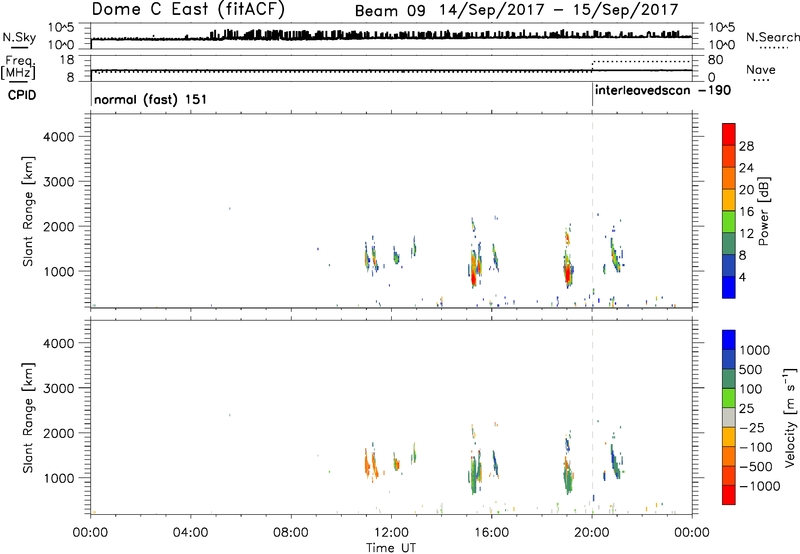Click the Power colorbar blue bottom segment
The image size is (800, 554).
click(x=729, y=287)
